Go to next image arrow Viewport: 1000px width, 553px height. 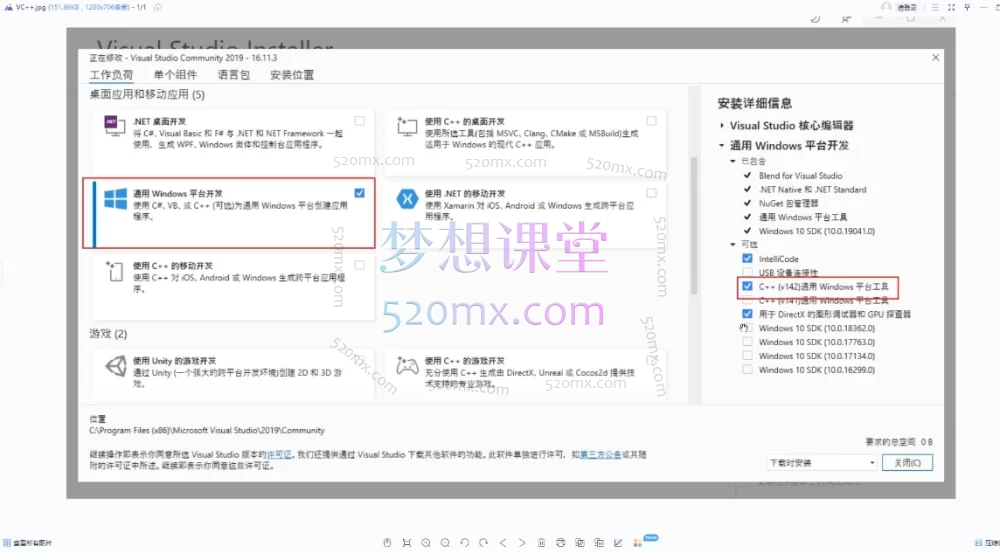522,543
